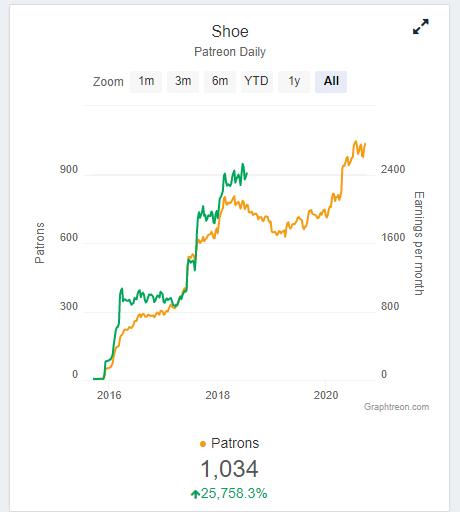
Task: Set zoom range to 1m
Action: pos(146,82)
